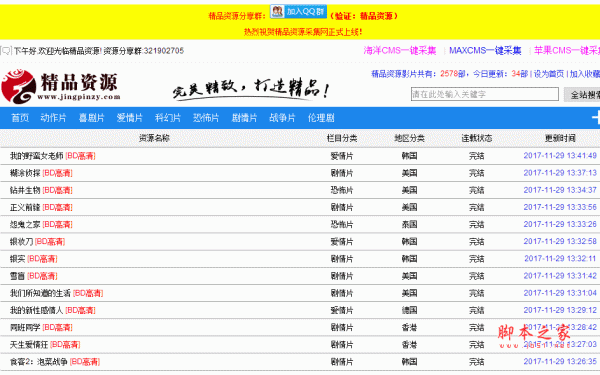Click the 设为首页 link
Image resolution: width=600 pixels, height=375 pixels.
[549, 74]
